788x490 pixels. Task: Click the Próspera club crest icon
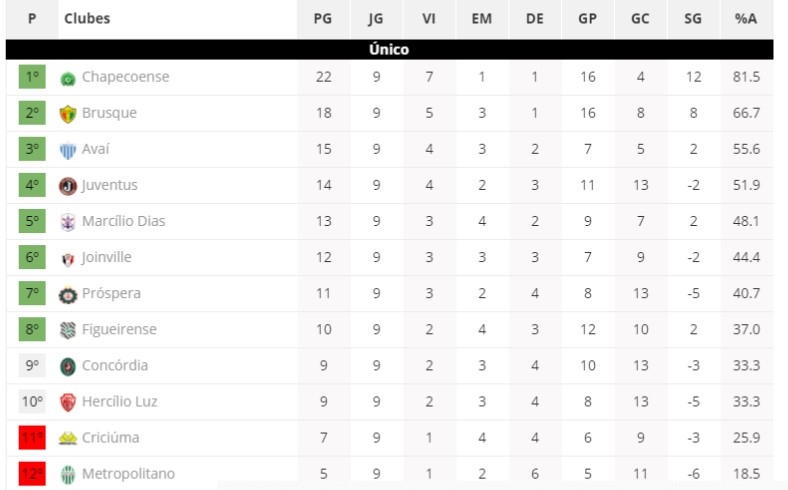(68, 295)
